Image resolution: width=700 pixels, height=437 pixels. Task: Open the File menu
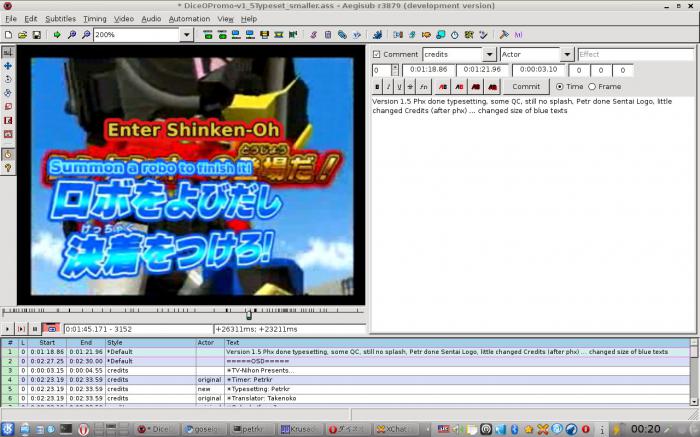(11, 19)
